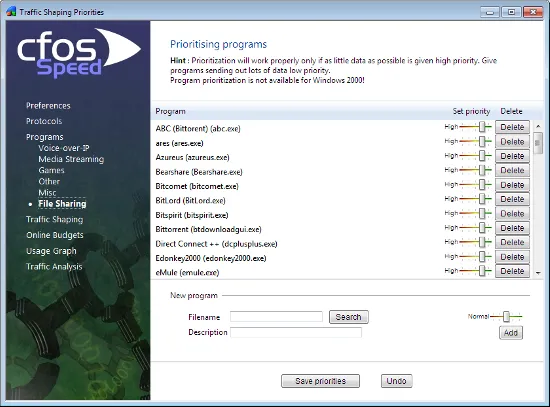
Task: Delete the Azureus entry
Action: [x=512, y=156]
